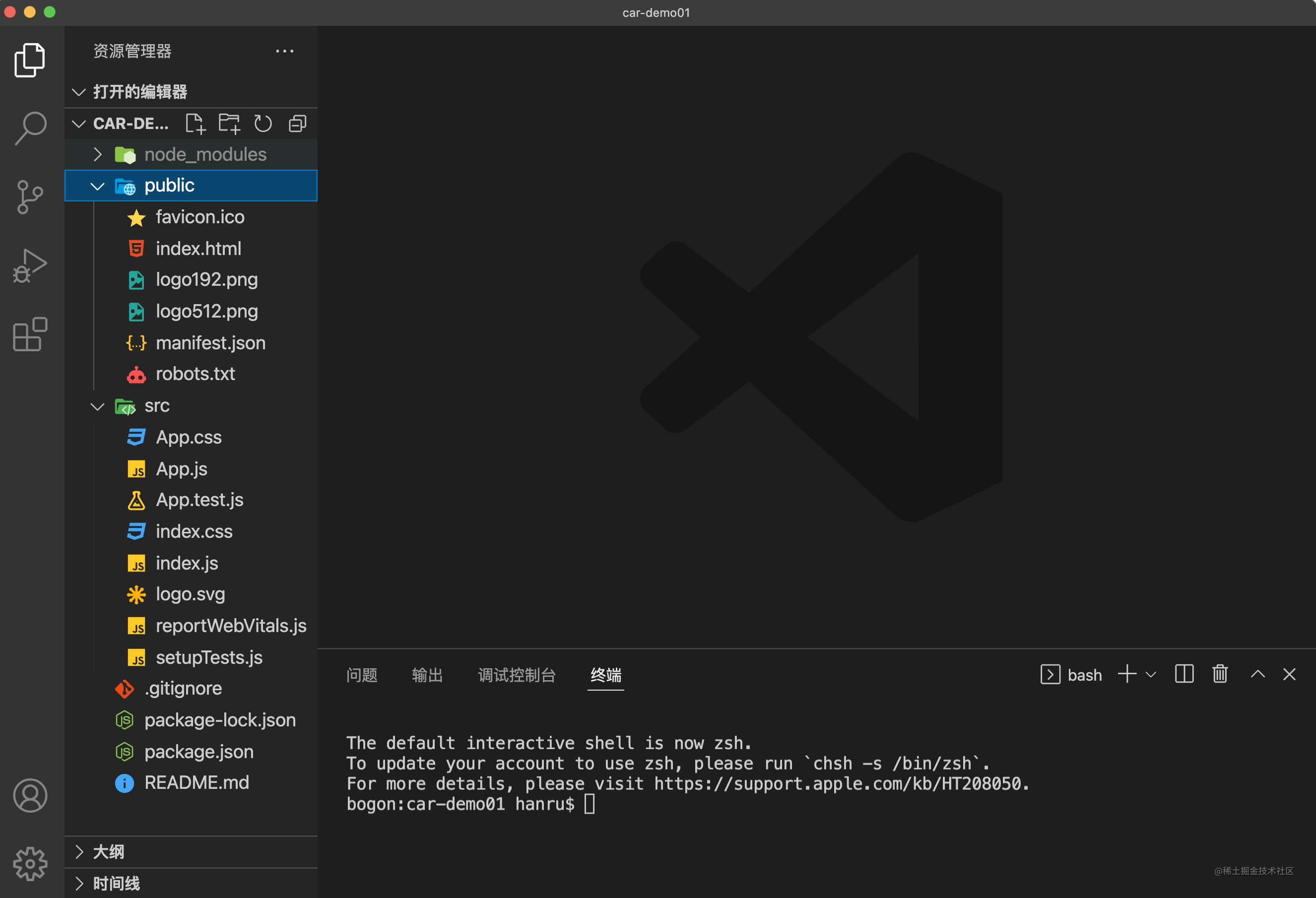The height and width of the screenshot is (898, 1316).
Task: Open robots.txt file
Action: tap(191, 374)
